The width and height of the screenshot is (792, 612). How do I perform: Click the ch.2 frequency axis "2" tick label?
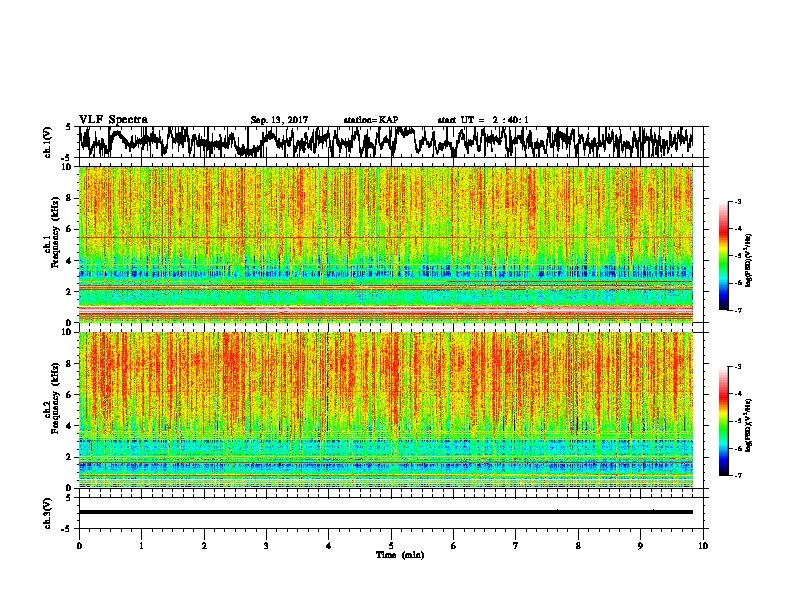(70, 457)
